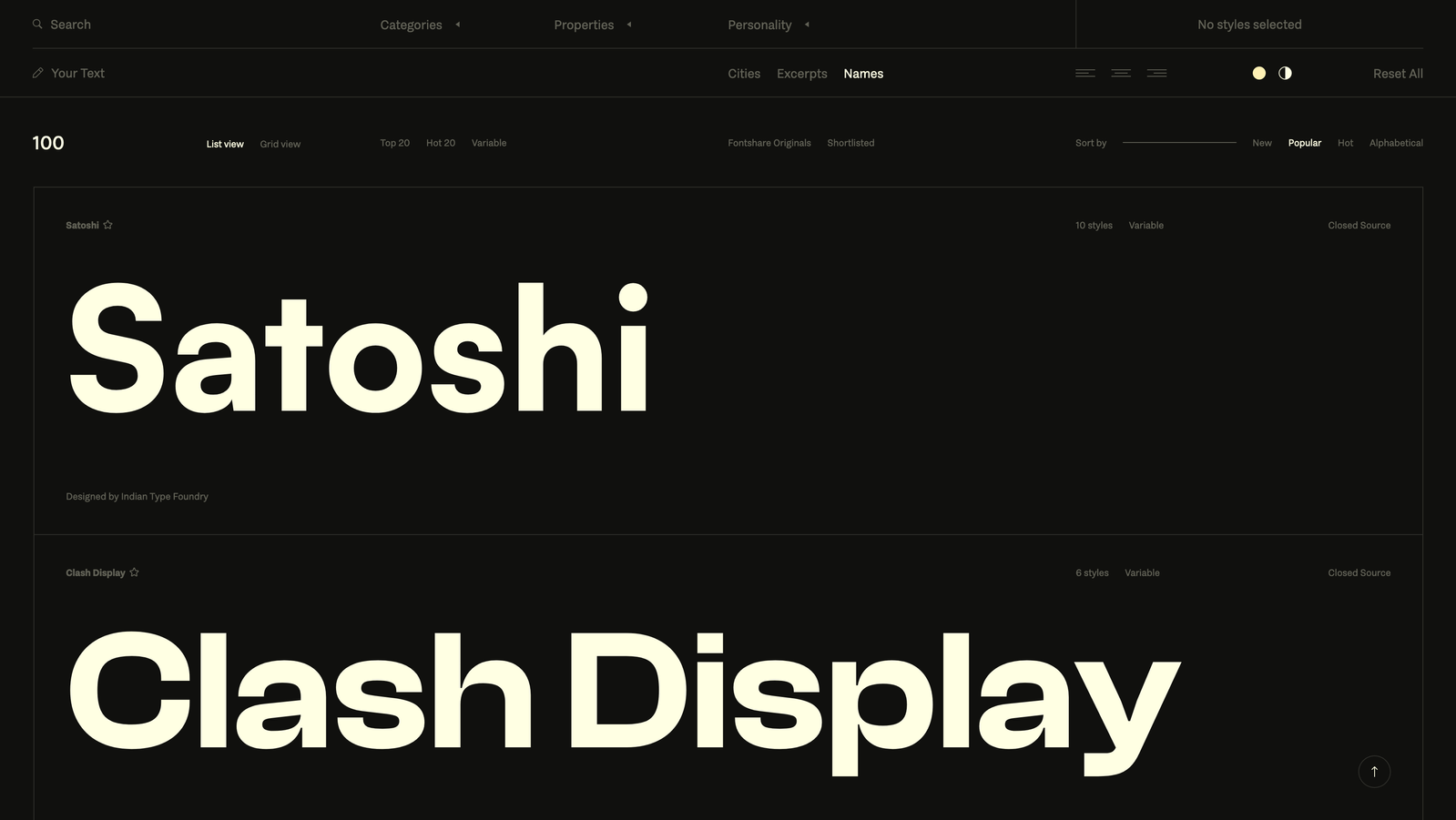Switch preview text to Cities
The width and height of the screenshot is (1456, 820).
tap(744, 74)
